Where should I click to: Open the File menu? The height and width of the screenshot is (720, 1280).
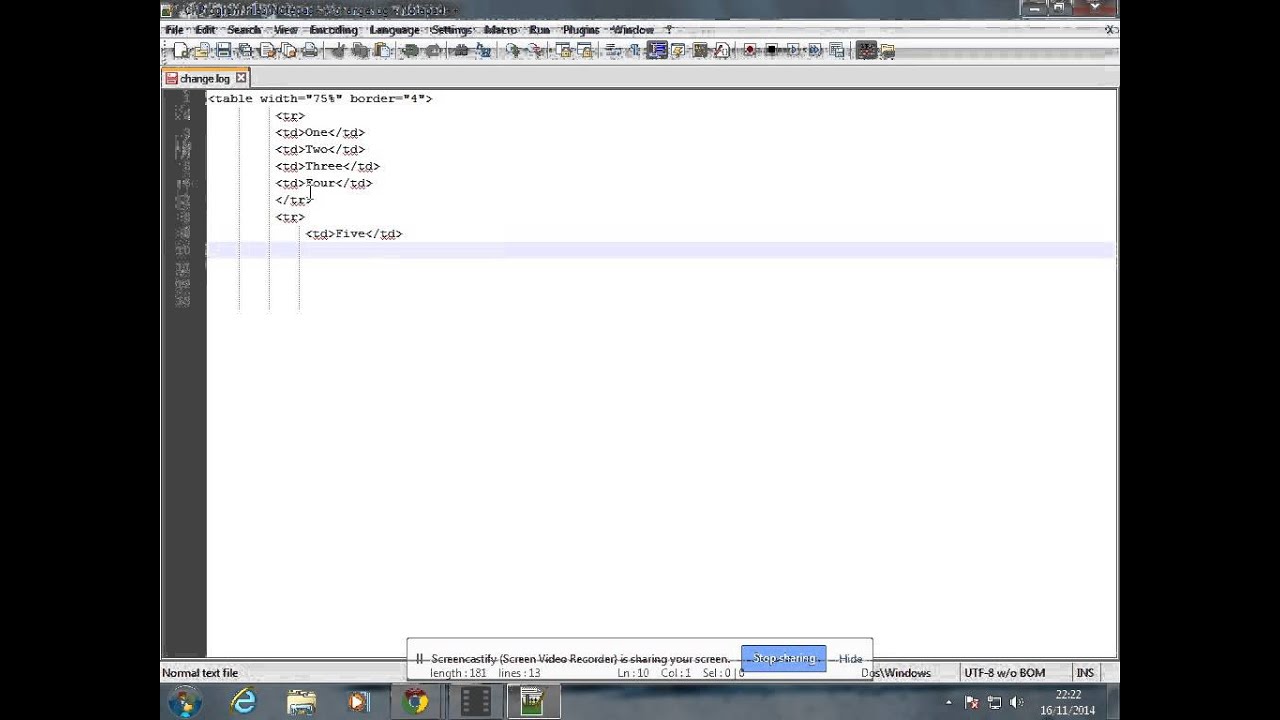pos(175,30)
